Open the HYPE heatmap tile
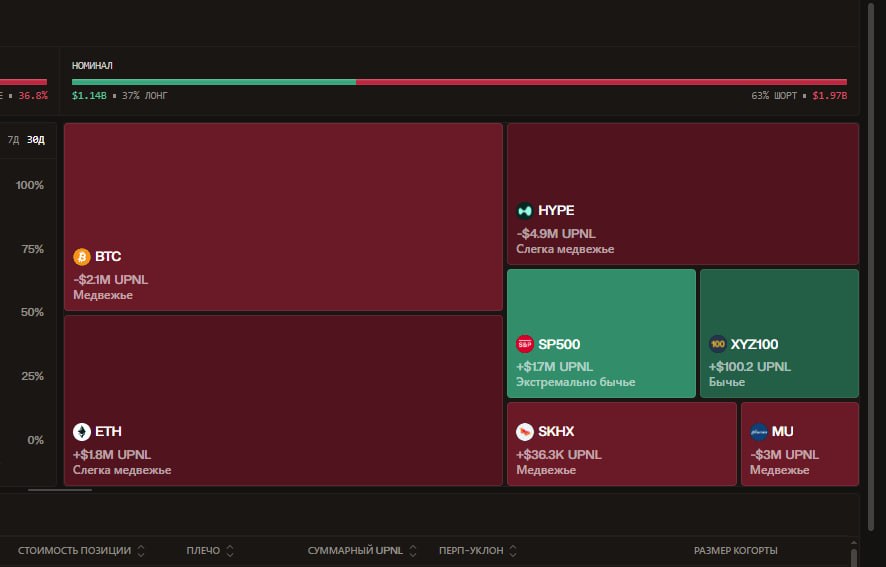 click(x=683, y=194)
